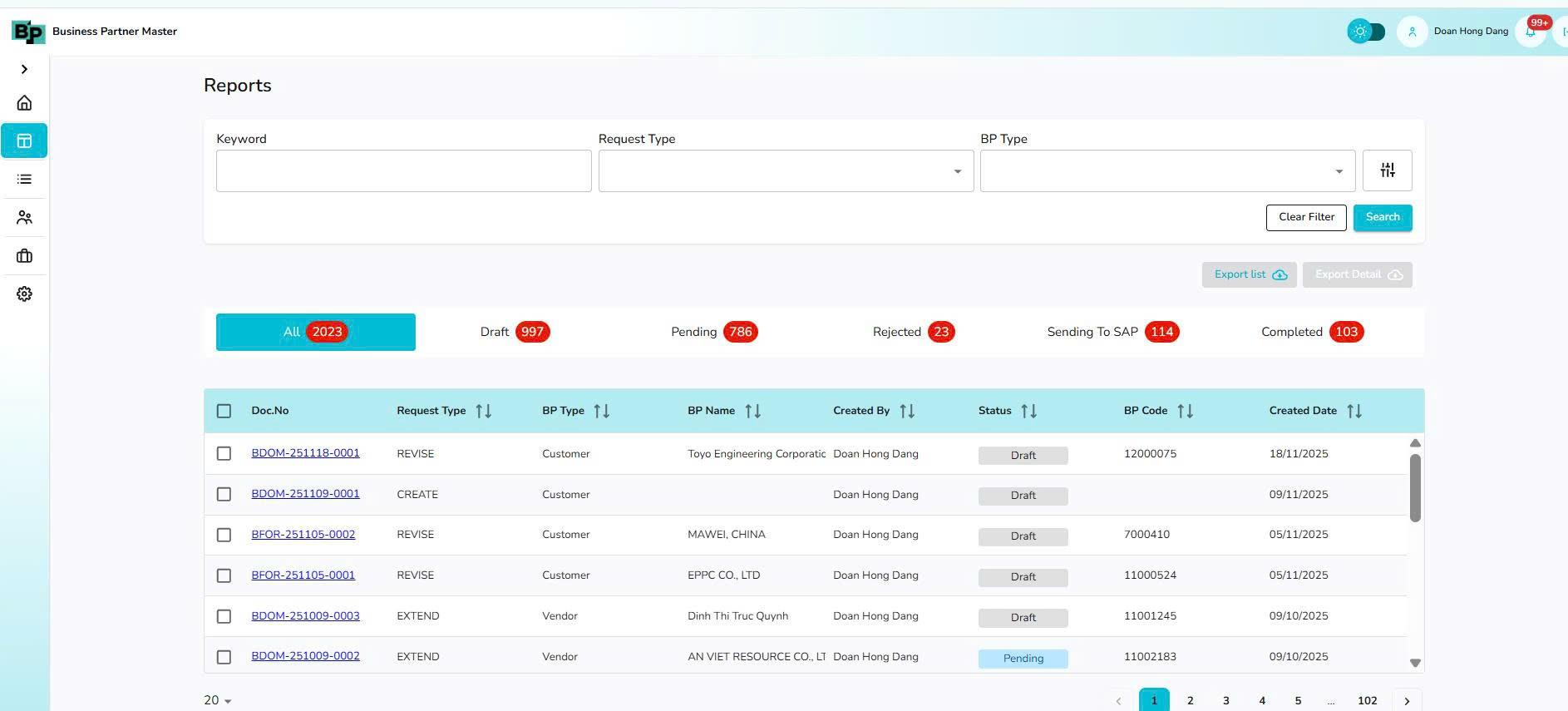1568x711 pixels.
Task: Click the Clear Filter button
Action: tap(1305, 218)
